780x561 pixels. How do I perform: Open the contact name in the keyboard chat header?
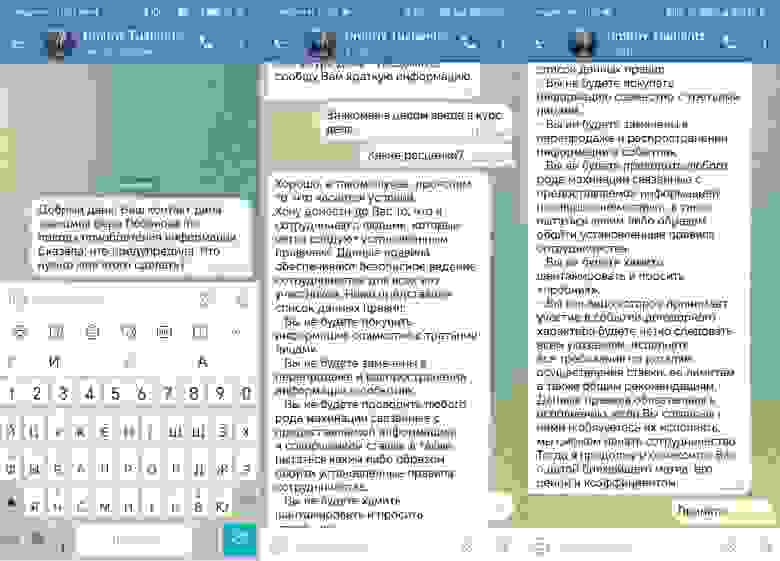click(133, 36)
